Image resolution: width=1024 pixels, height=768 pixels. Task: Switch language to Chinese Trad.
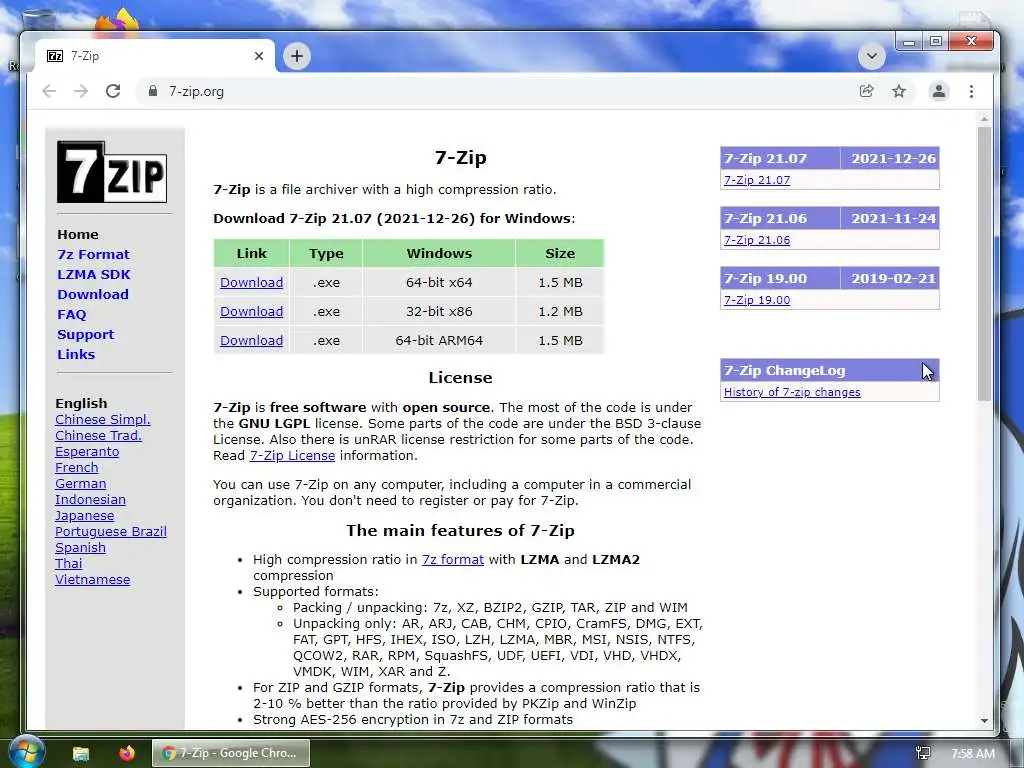[x=98, y=436]
